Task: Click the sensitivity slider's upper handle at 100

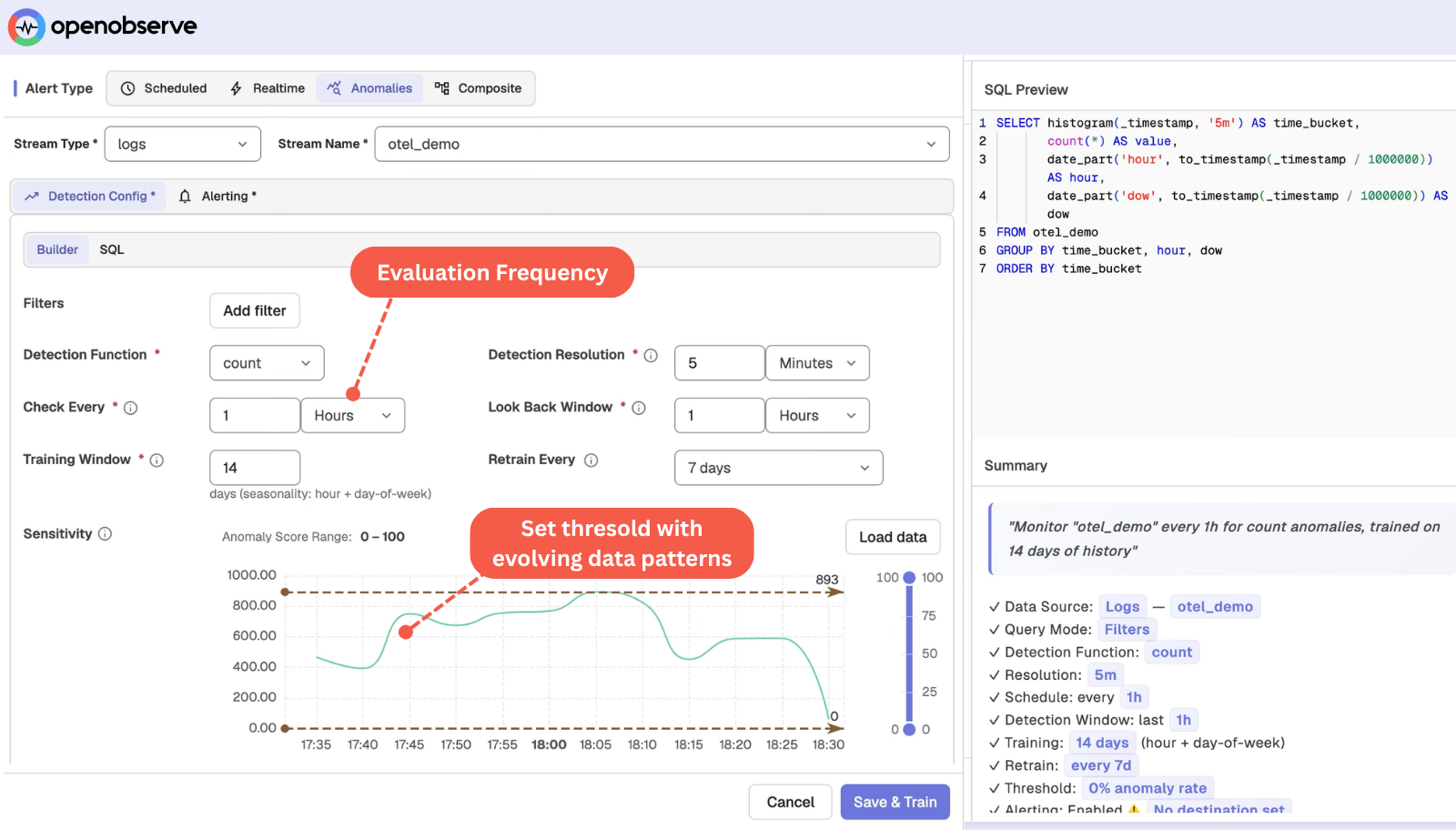Action: click(909, 578)
